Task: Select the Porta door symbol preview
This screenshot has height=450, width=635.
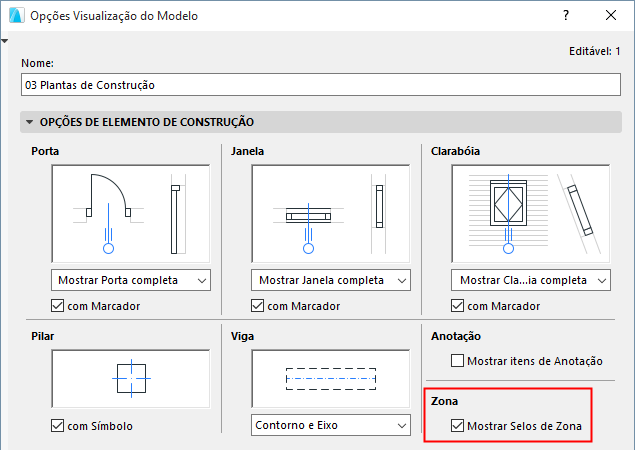Action: pos(130,212)
